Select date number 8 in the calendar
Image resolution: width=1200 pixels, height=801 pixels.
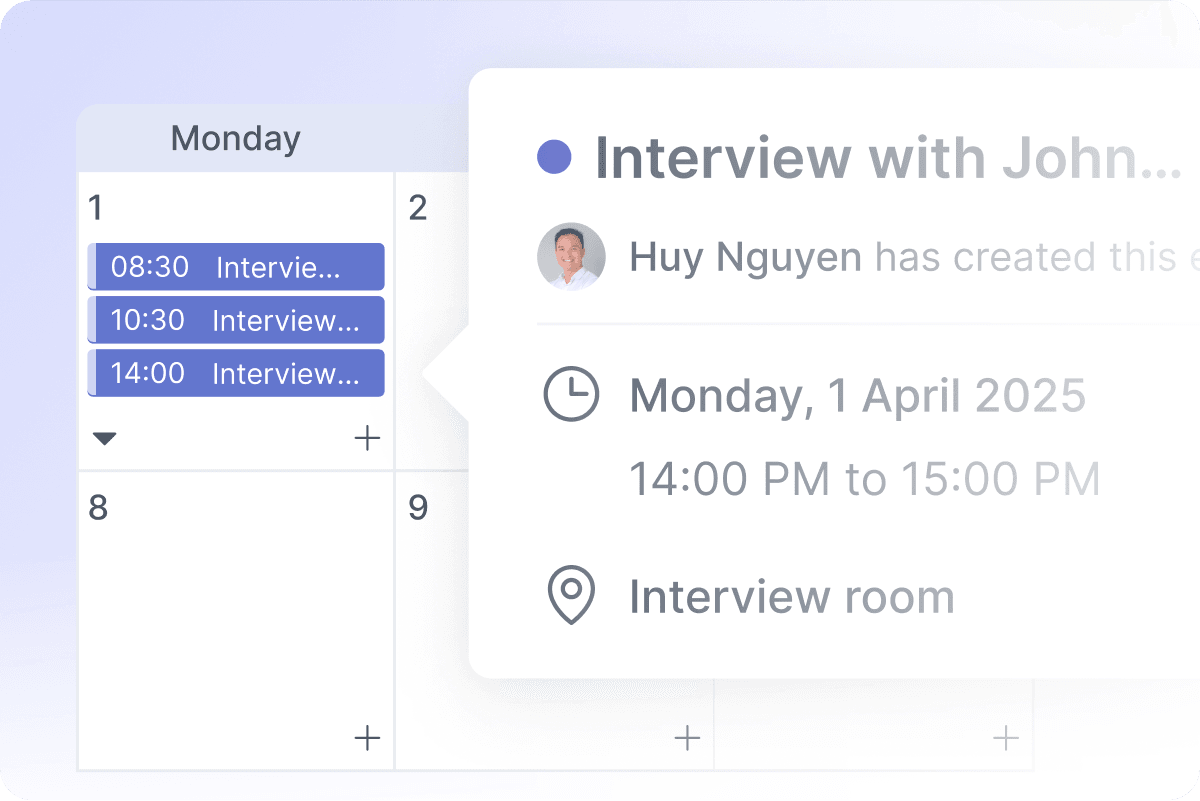click(x=98, y=508)
